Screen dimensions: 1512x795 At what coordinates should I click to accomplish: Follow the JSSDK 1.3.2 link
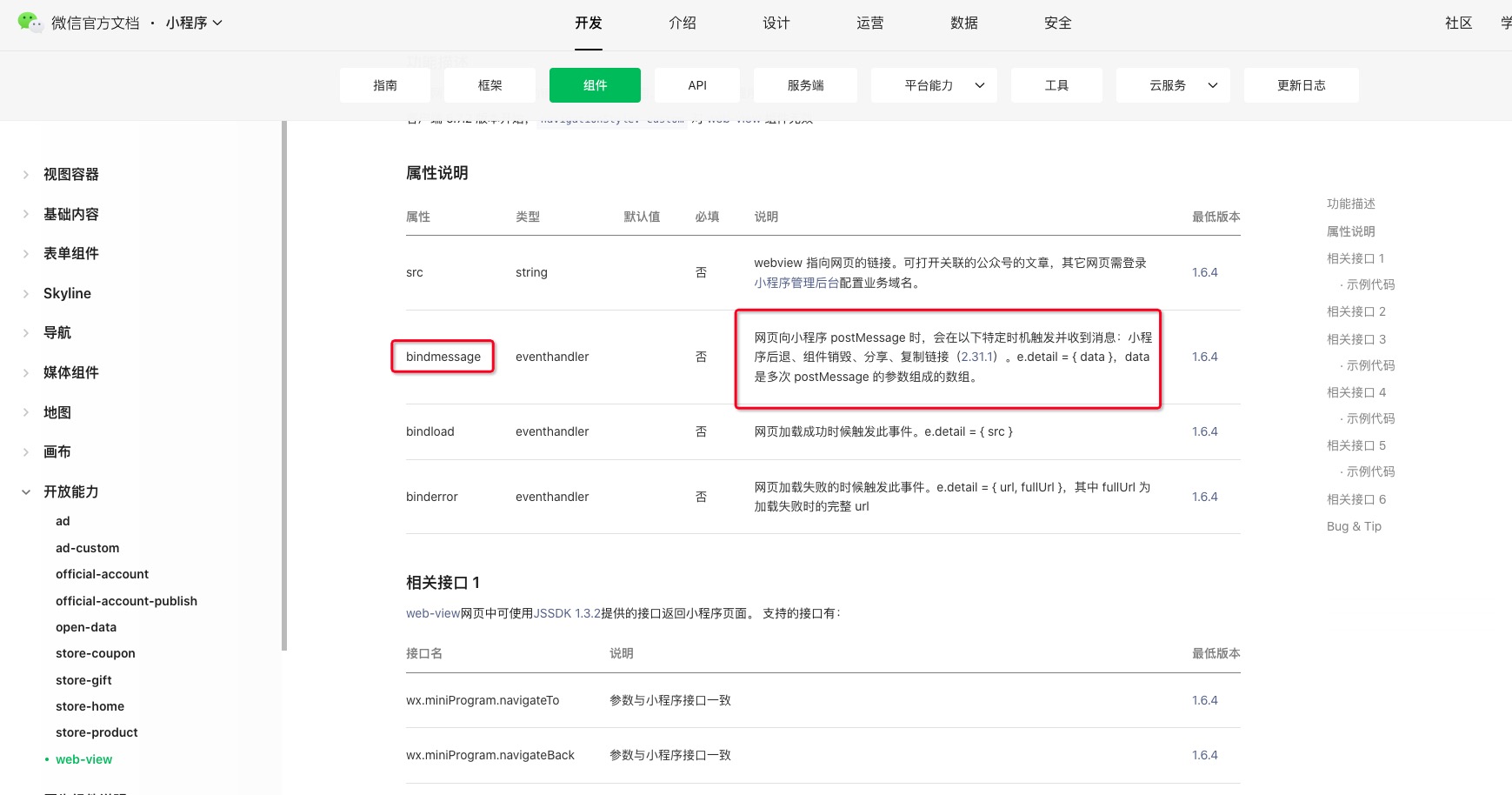pyautogui.click(x=567, y=613)
